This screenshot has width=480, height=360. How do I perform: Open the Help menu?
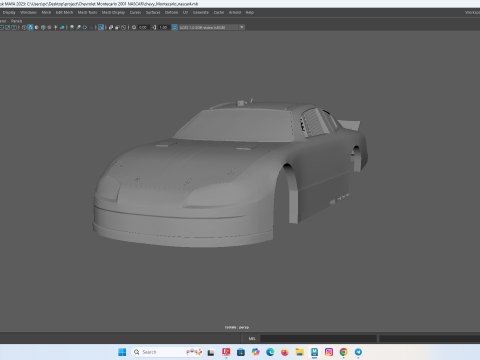tap(250, 12)
